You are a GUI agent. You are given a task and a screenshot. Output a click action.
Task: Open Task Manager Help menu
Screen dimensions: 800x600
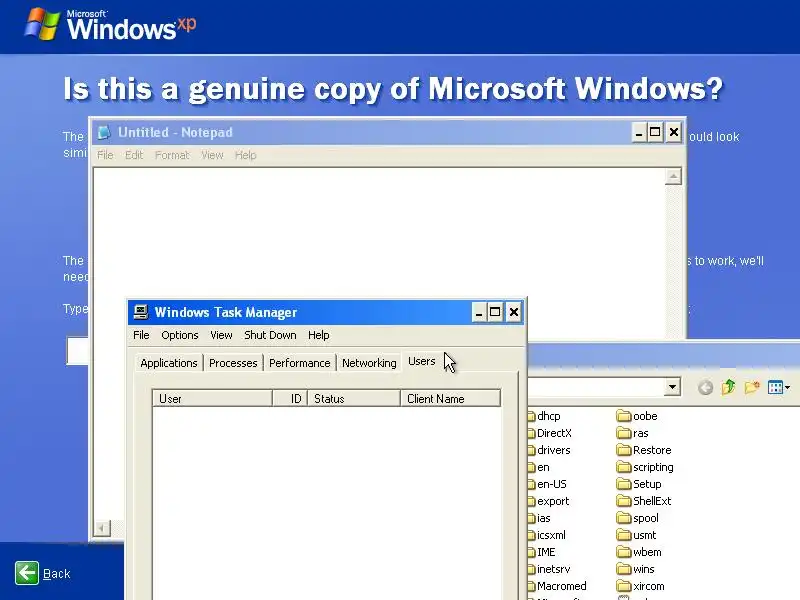[x=318, y=335]
